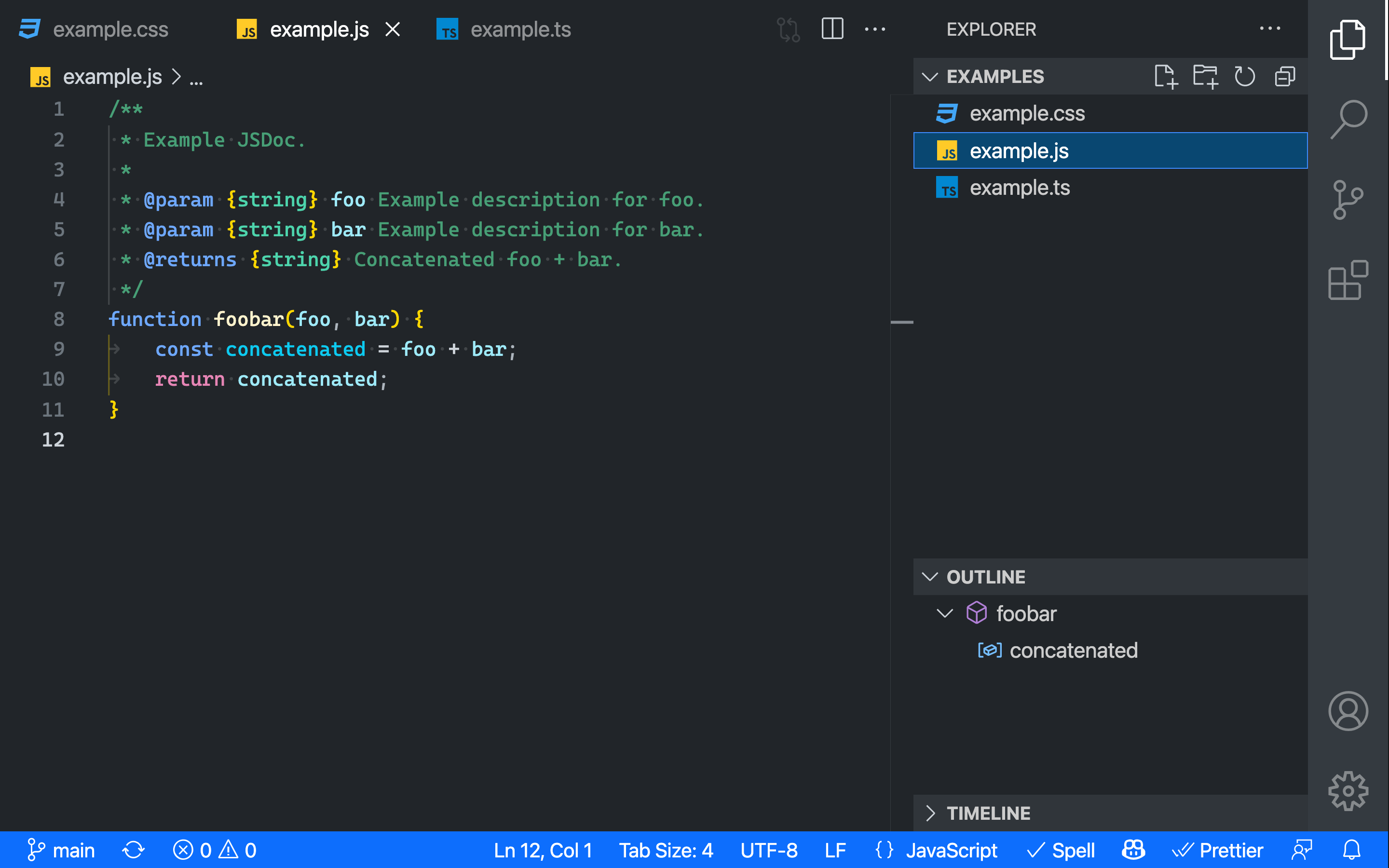This screenshot has width=1389, height=868.
Task: Open the Source Control view
Action: click(x=1348, y=199)
